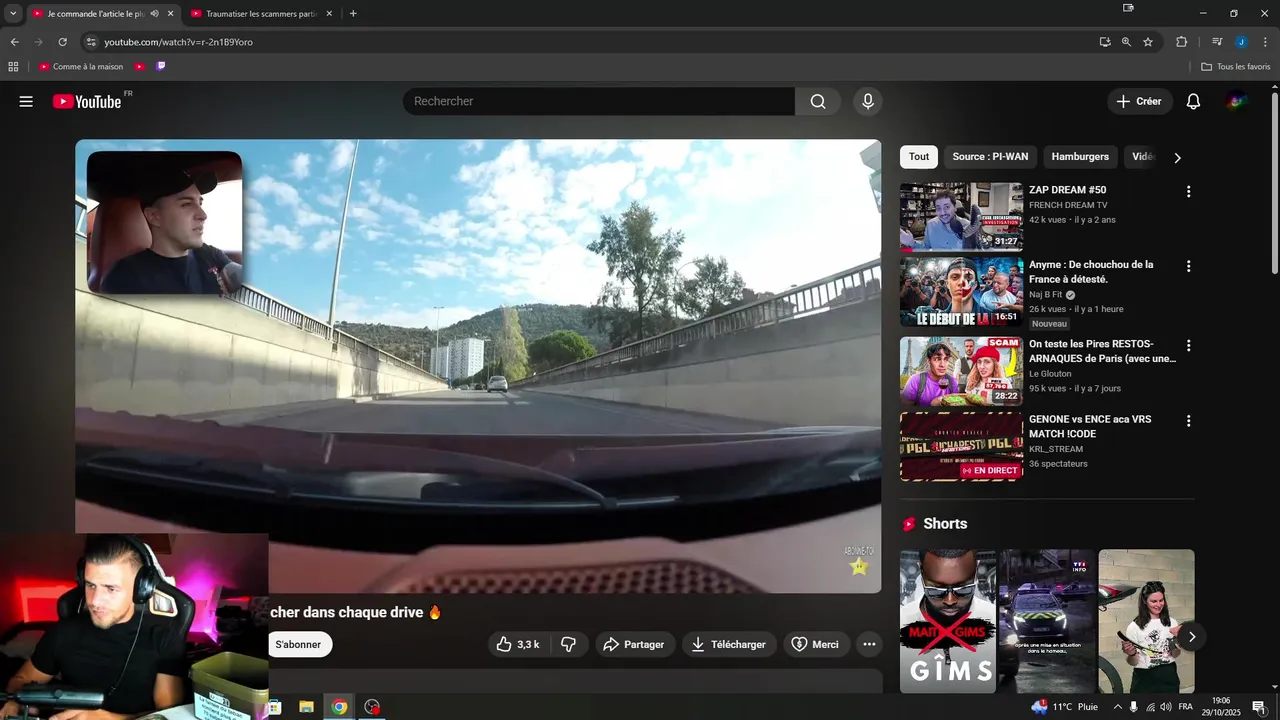Click the Merci button
1280x720 pixels.
tap(816, 644)
